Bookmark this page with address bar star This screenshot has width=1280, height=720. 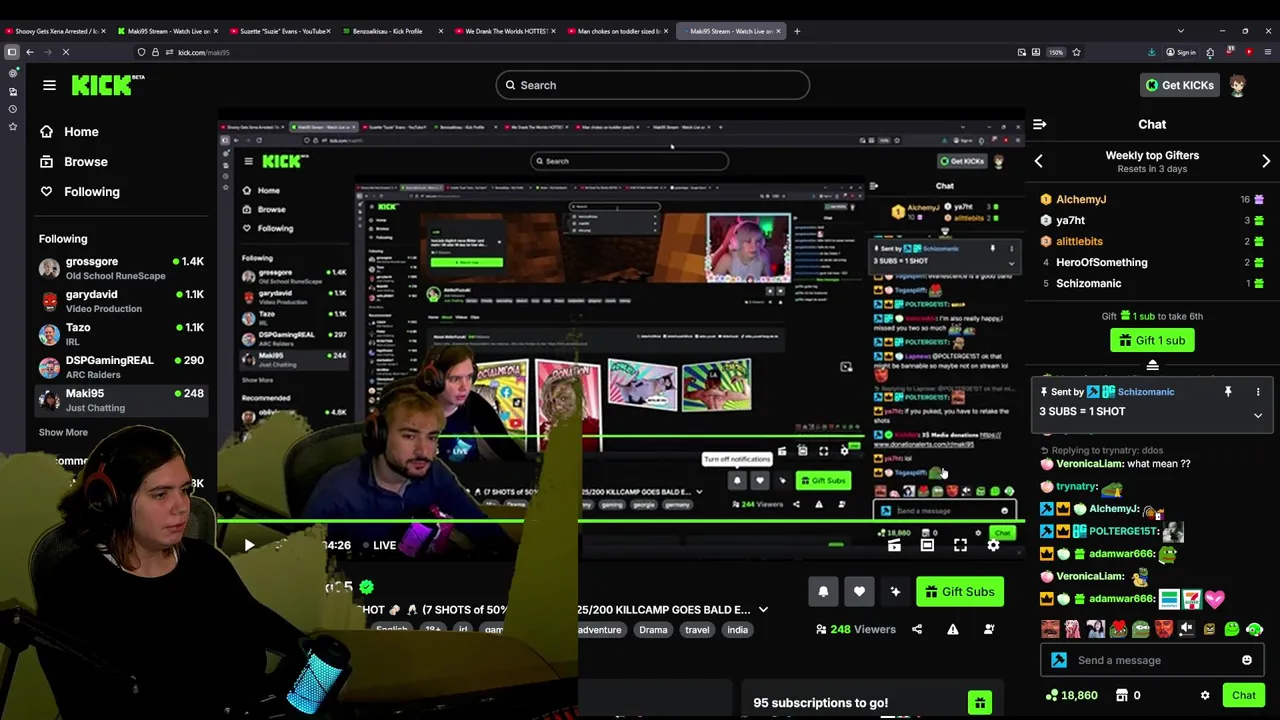1076,52
